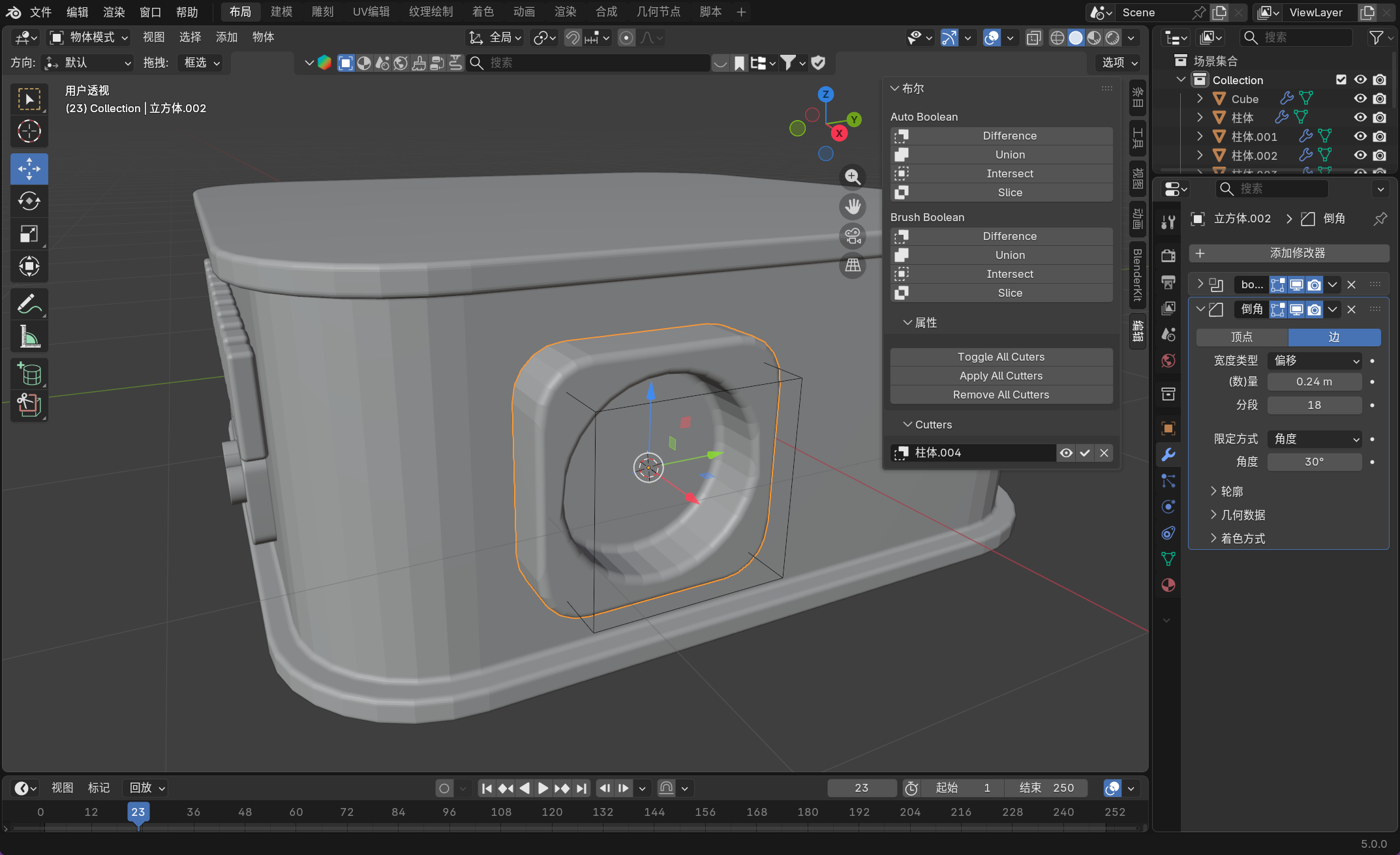Uncheck the Collection exclude checkbox
Viewport: 1400px width, 855px height.
[x=1341, y=80]
